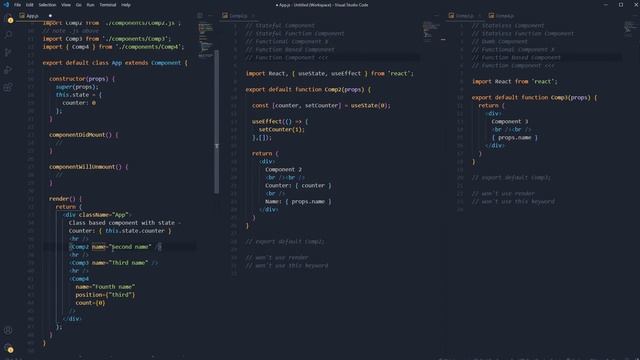
Task: Open the Help menu
Action: 126,5
